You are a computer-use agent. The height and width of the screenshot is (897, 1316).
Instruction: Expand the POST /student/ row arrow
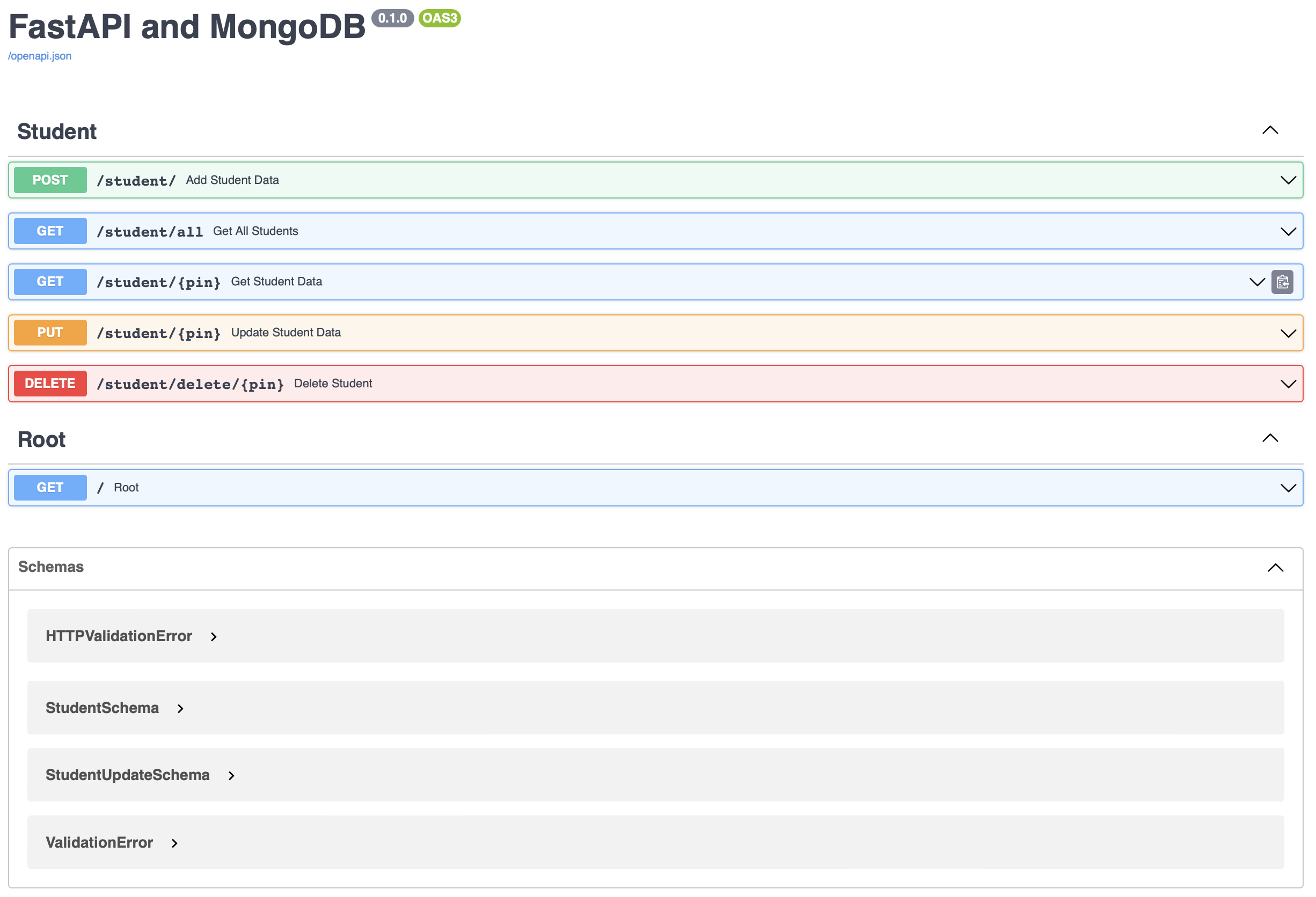coord(1288,181)
